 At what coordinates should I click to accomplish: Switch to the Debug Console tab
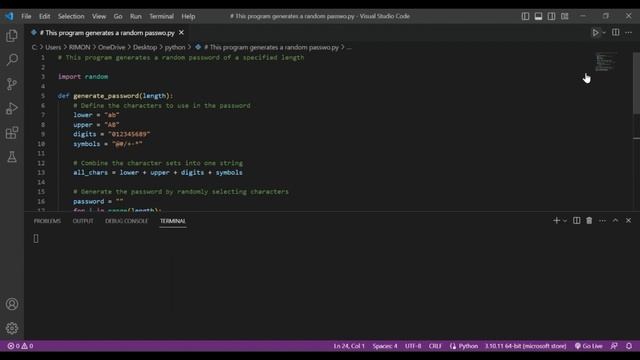(x=127, y=221)
